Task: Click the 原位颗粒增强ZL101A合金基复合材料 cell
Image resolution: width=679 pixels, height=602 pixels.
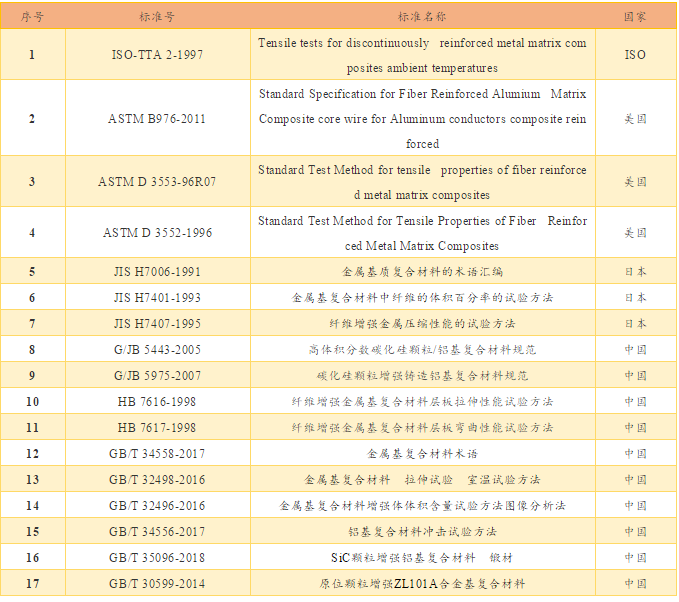Action: (x=422, y=583)
